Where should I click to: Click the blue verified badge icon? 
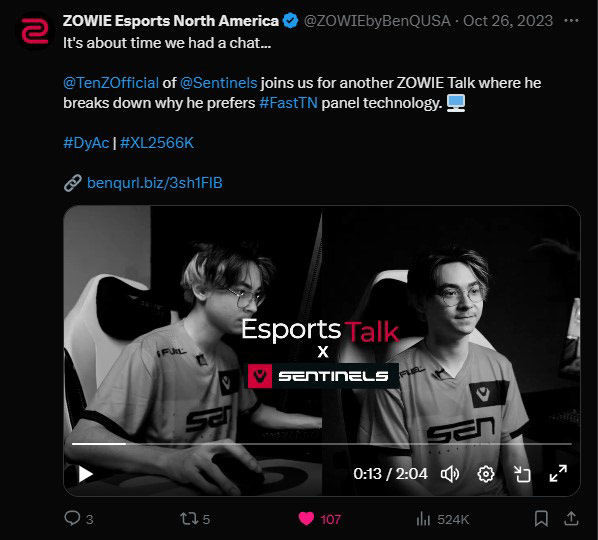point(290,21)
